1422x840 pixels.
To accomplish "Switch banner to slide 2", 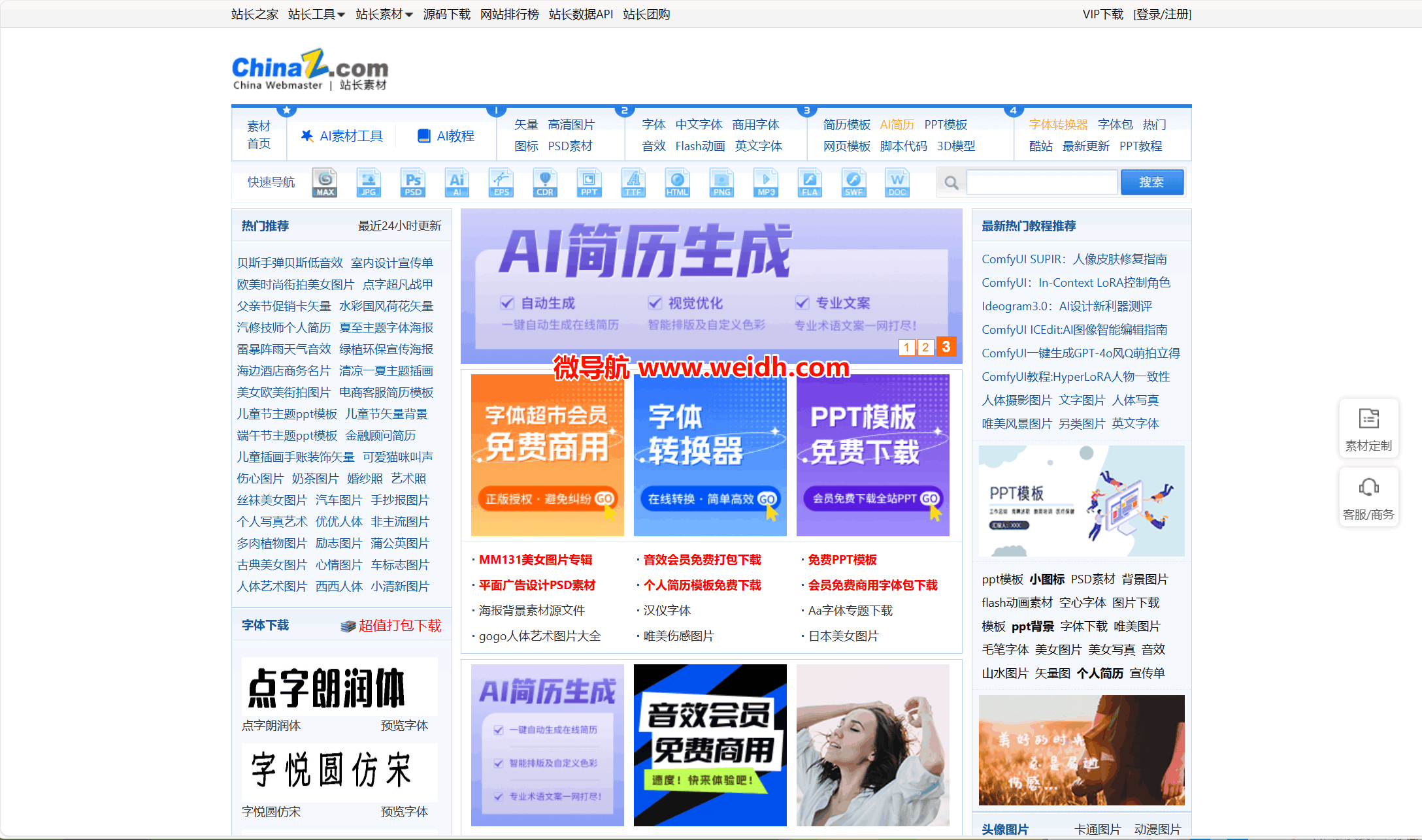I will point(925,347).
